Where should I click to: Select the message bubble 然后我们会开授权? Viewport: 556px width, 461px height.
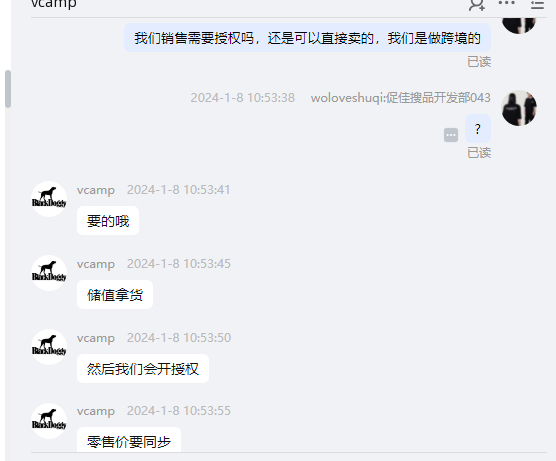(x=143, y=368)
